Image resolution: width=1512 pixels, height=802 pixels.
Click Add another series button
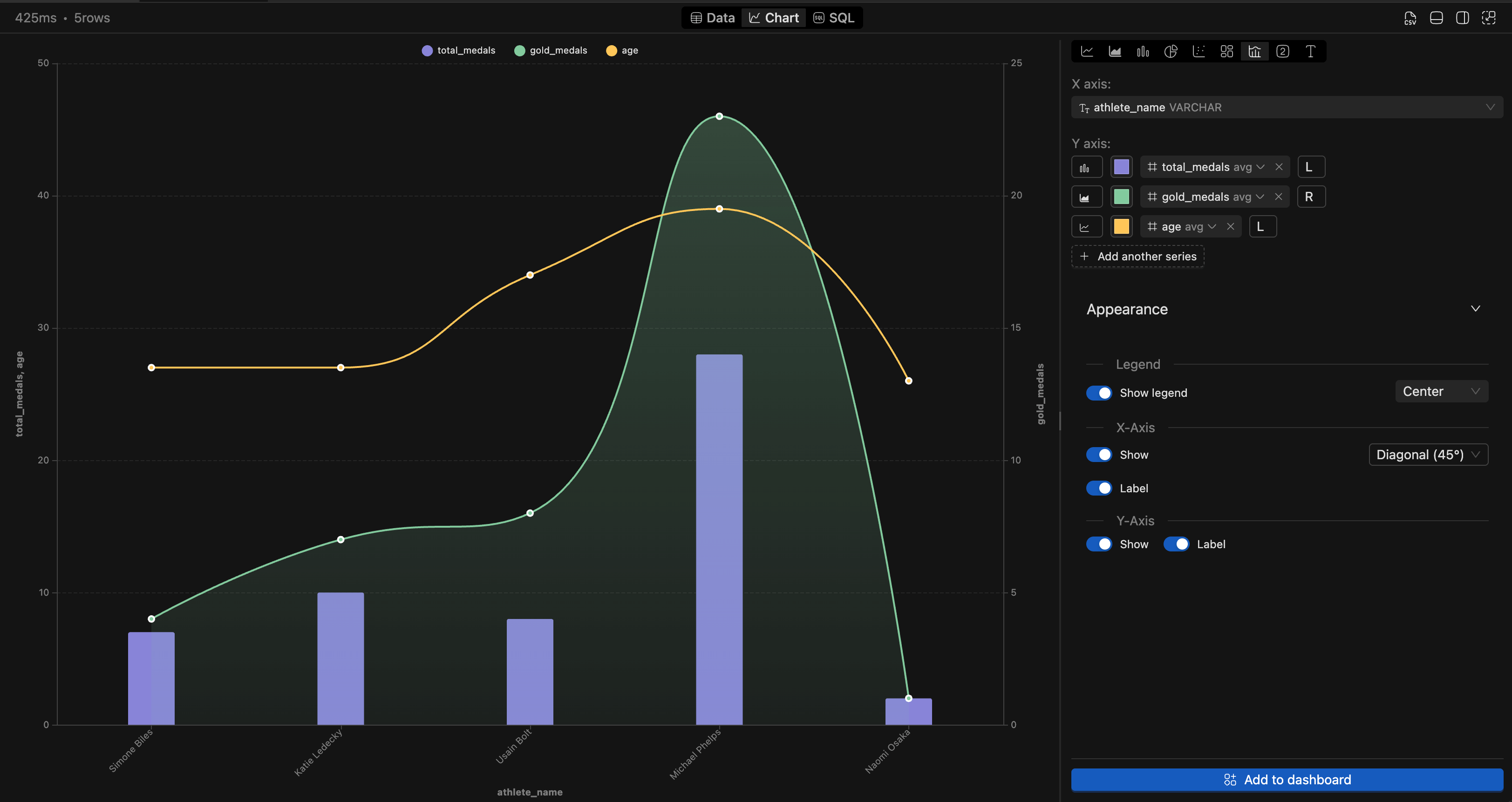[x=1137, y=256]
